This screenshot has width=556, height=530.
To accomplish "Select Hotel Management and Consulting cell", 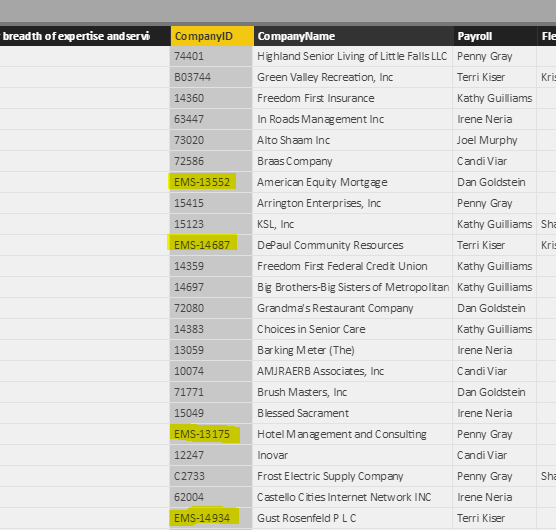I will click(x=352, y=434).
